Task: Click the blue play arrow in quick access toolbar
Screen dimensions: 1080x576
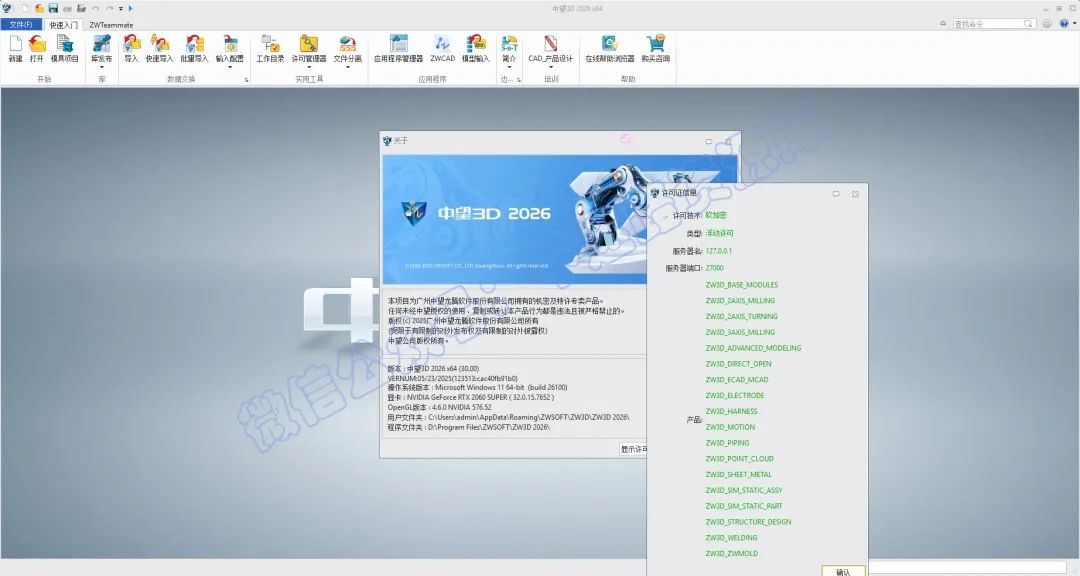Action: pos(130,8)
